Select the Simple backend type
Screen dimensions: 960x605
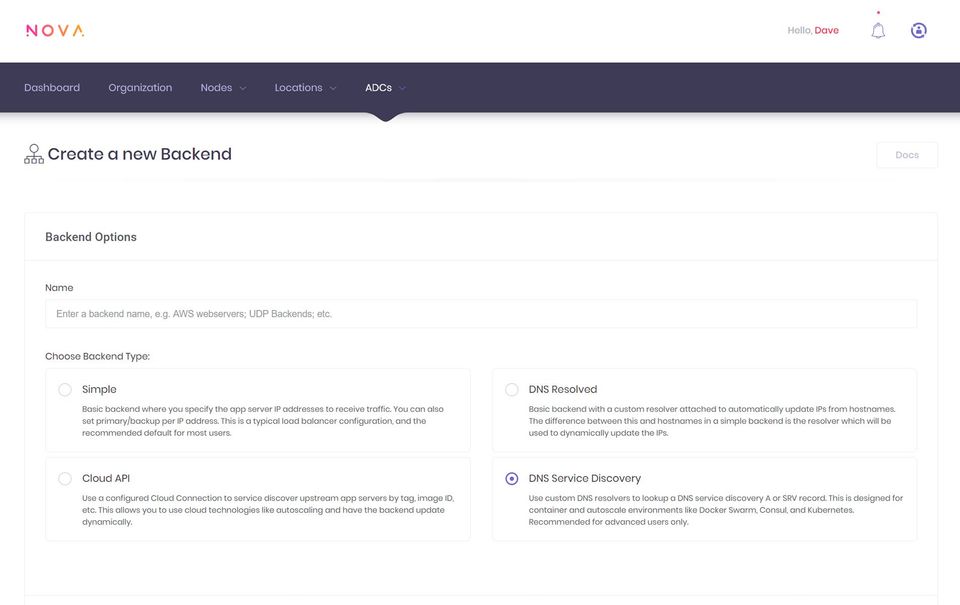[x=65, y=390]
